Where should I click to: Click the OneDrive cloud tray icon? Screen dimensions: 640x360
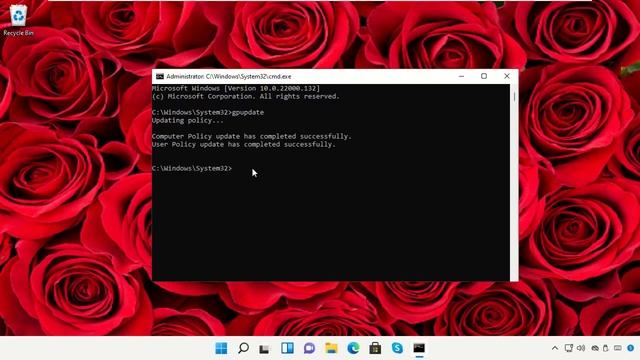(x=595, y=348)
